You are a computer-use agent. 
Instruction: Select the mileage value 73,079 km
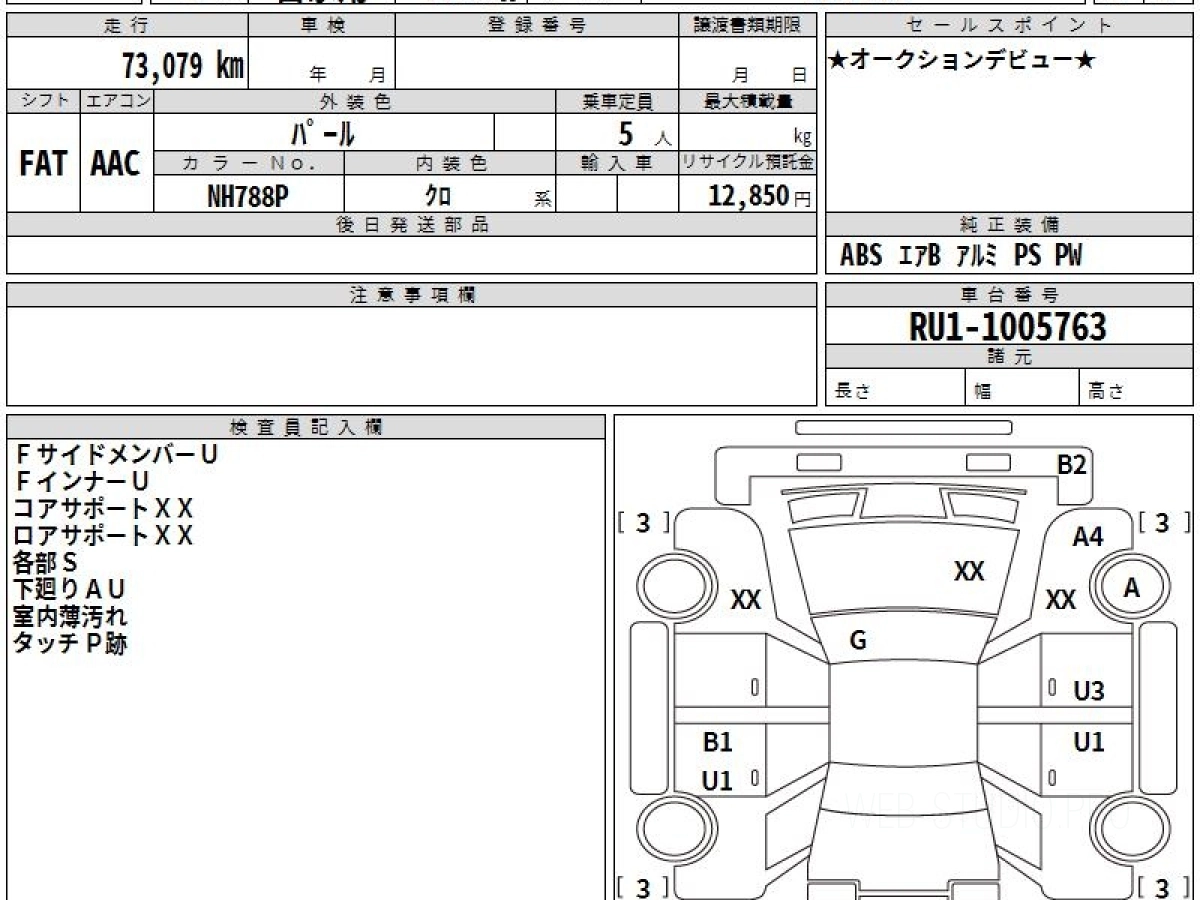tap(183, 66)
